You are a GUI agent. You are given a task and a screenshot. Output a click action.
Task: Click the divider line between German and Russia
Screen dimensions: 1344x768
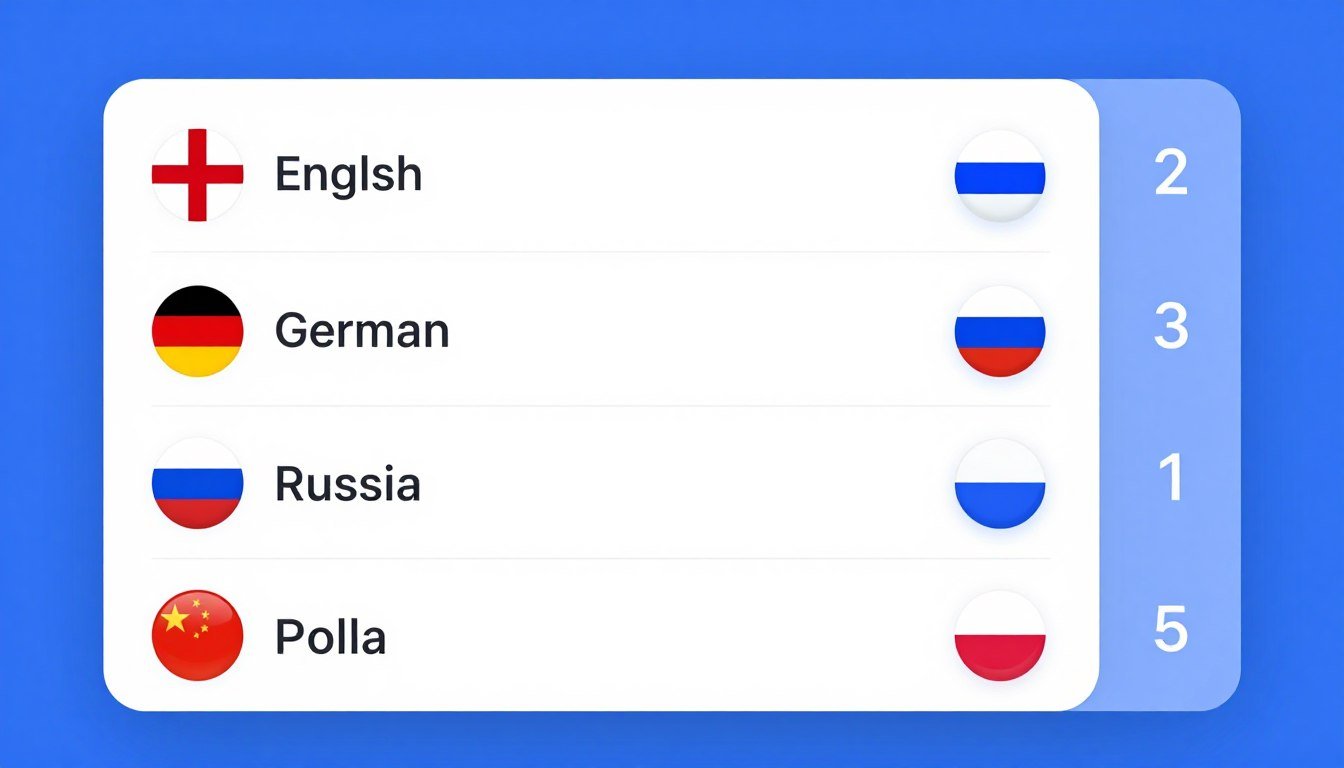coord(600,406)
